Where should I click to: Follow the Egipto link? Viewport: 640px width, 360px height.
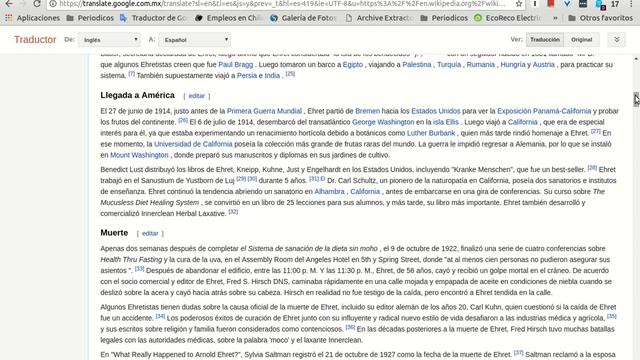click(353, 64)
